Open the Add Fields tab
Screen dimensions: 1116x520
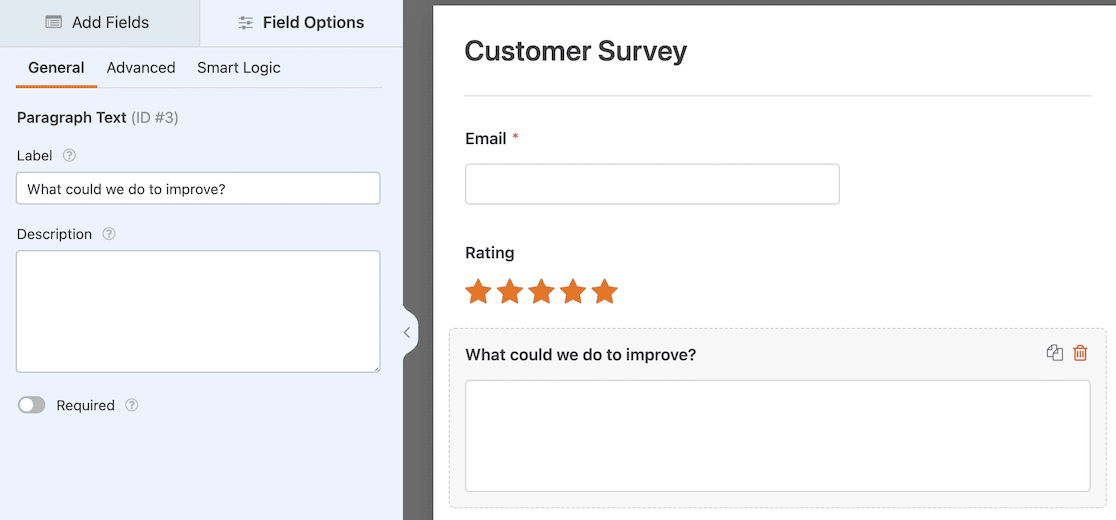point(100,23)
